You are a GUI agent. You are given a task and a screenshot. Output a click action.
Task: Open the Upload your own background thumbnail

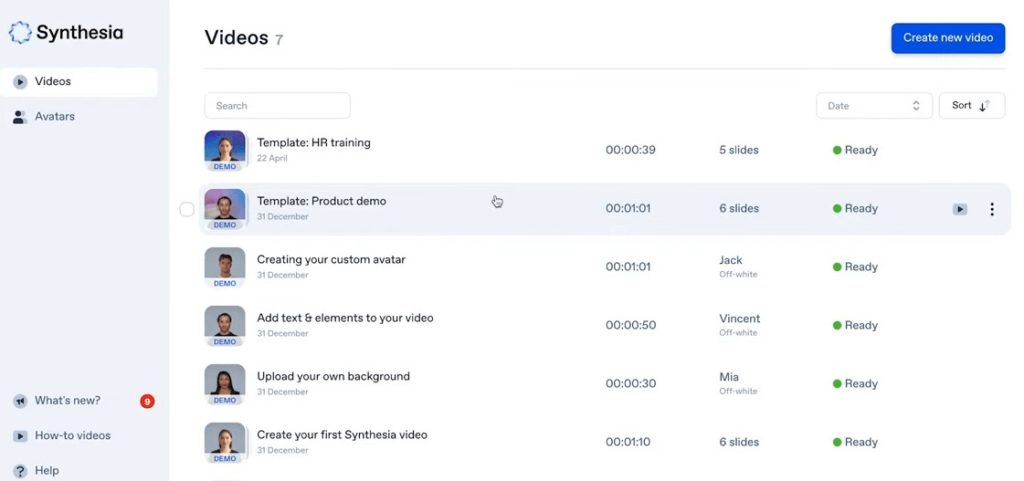(x=225, y=384)
